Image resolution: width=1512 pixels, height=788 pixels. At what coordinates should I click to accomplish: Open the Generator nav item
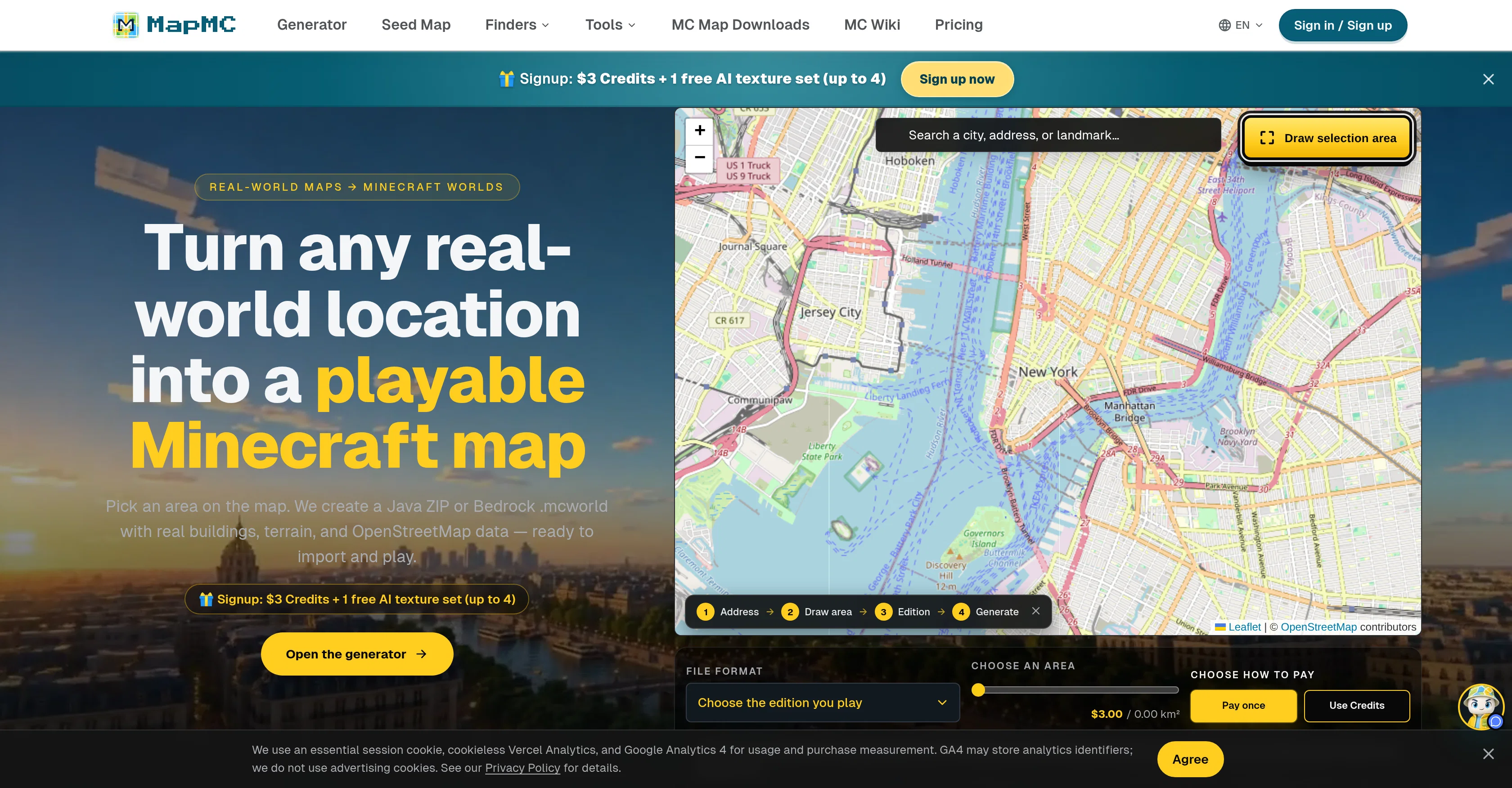[x=312, y=25]
